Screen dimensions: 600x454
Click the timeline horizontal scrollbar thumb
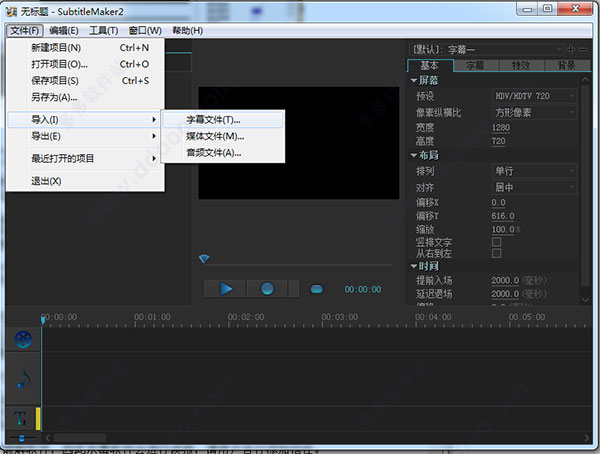pyautogui.click(x=80, y=438)
